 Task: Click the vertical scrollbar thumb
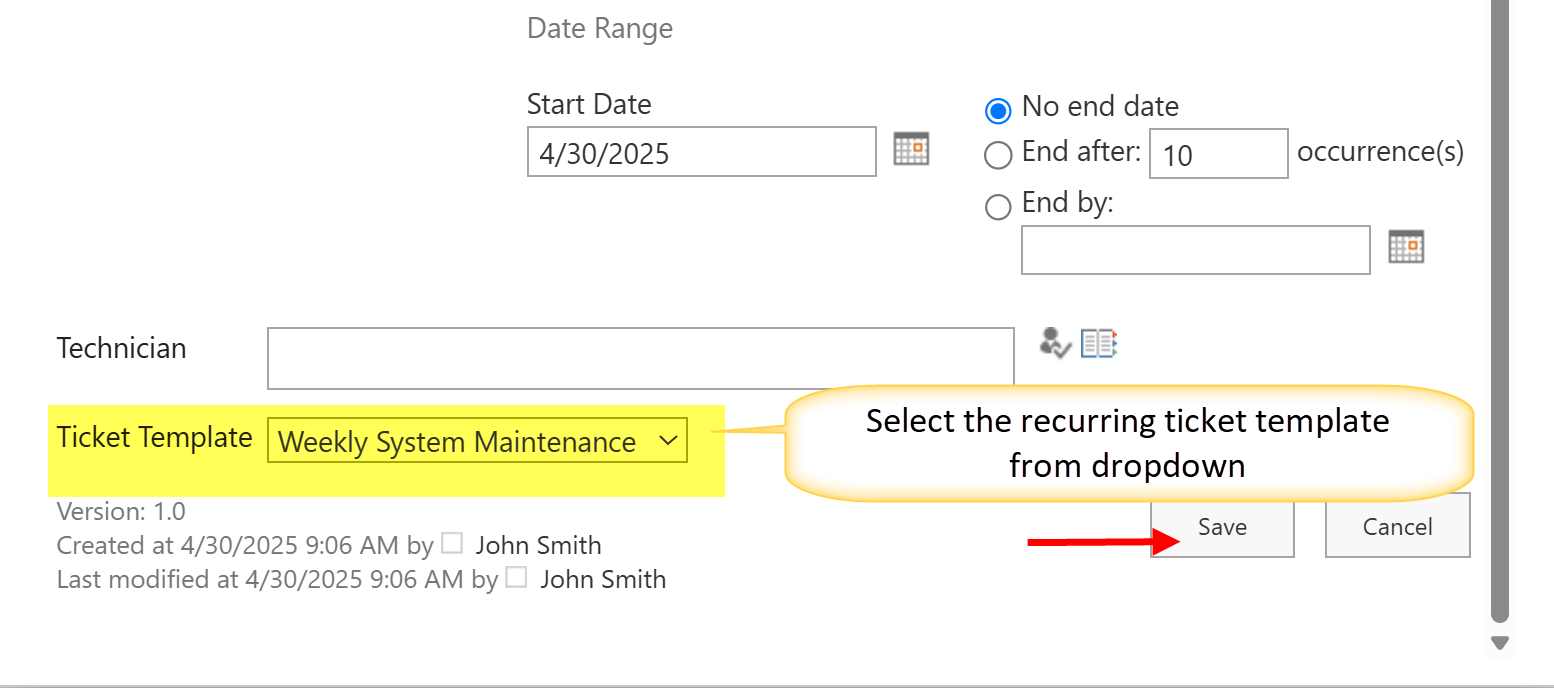coord(1499,300)
